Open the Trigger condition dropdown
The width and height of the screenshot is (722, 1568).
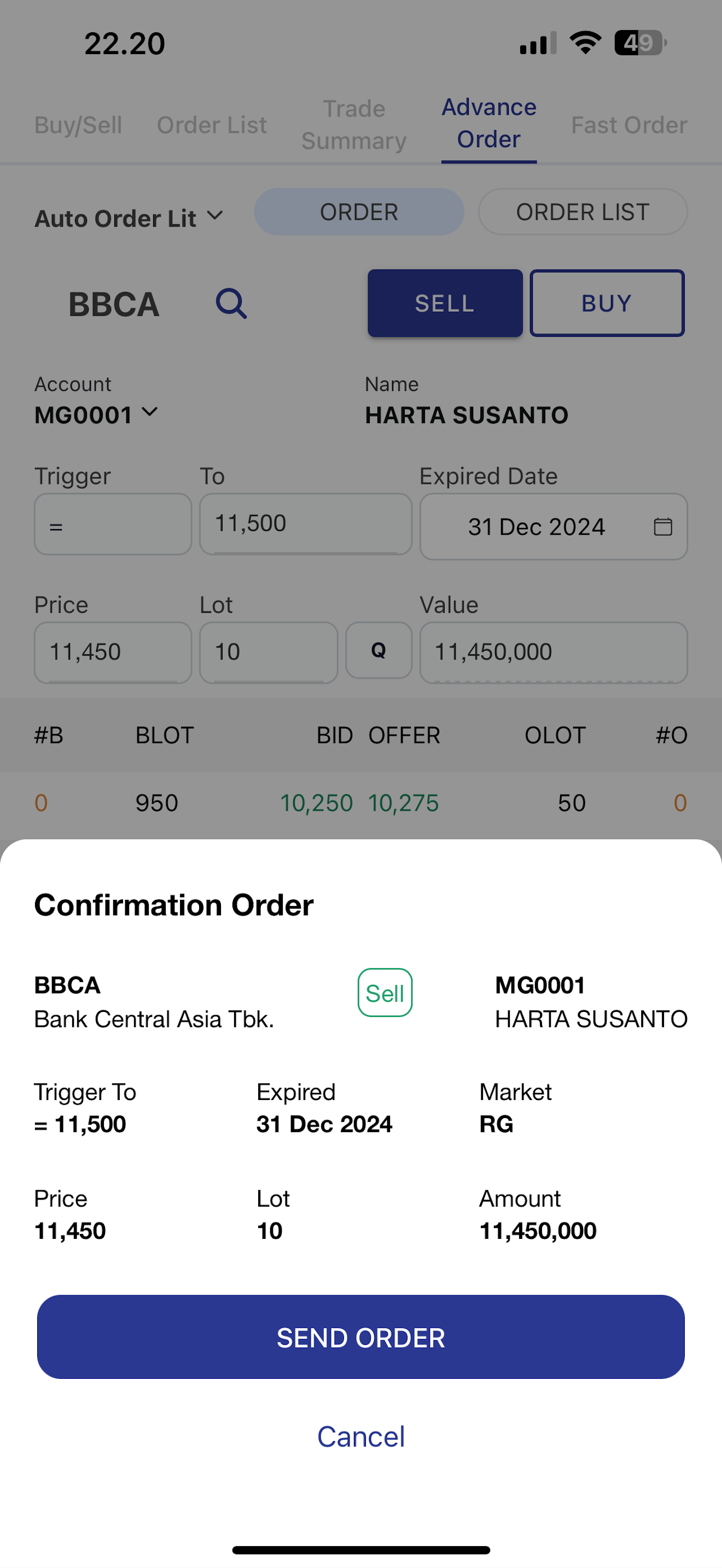pyautogui.click(x=113, y=524)
